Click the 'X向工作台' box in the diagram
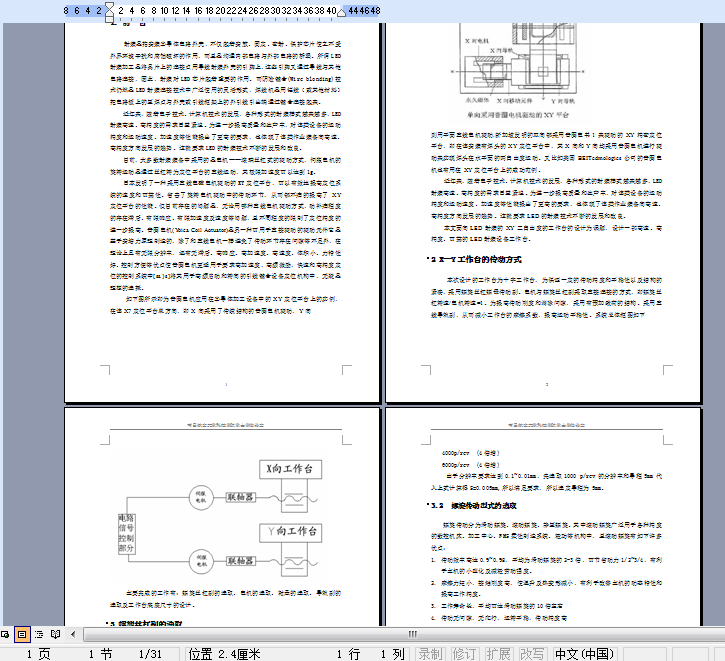 [x=290, y=469]
